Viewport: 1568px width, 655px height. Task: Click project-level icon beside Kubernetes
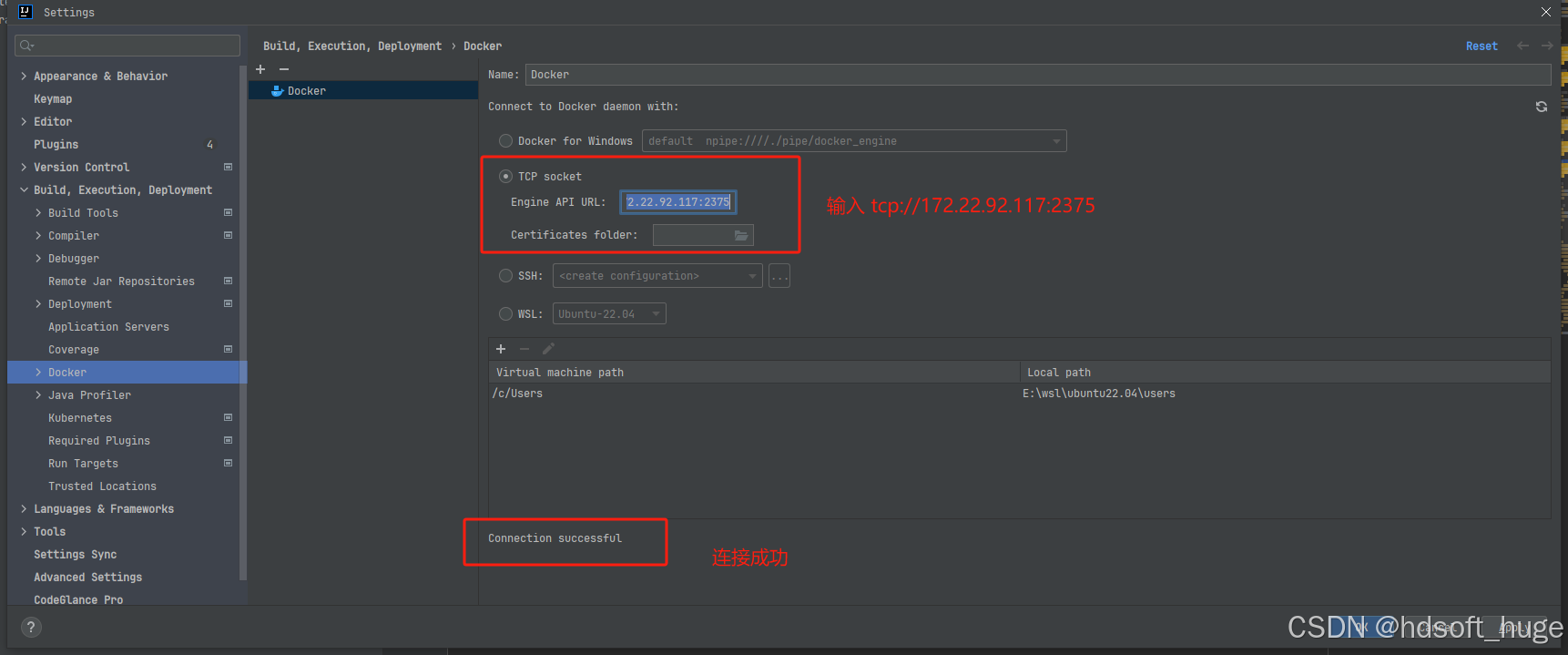pos(228,418)
